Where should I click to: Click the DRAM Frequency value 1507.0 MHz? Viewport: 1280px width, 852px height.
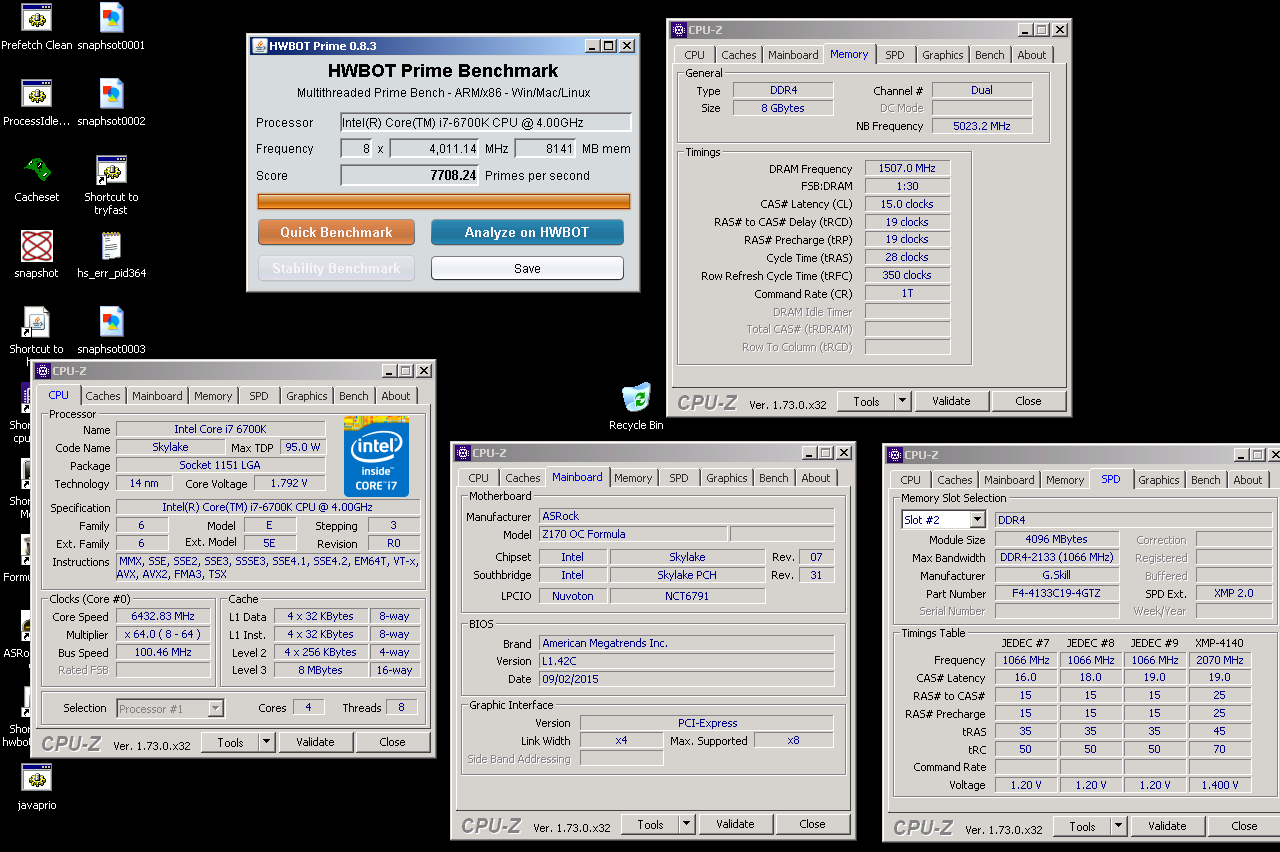click(907, 169)
